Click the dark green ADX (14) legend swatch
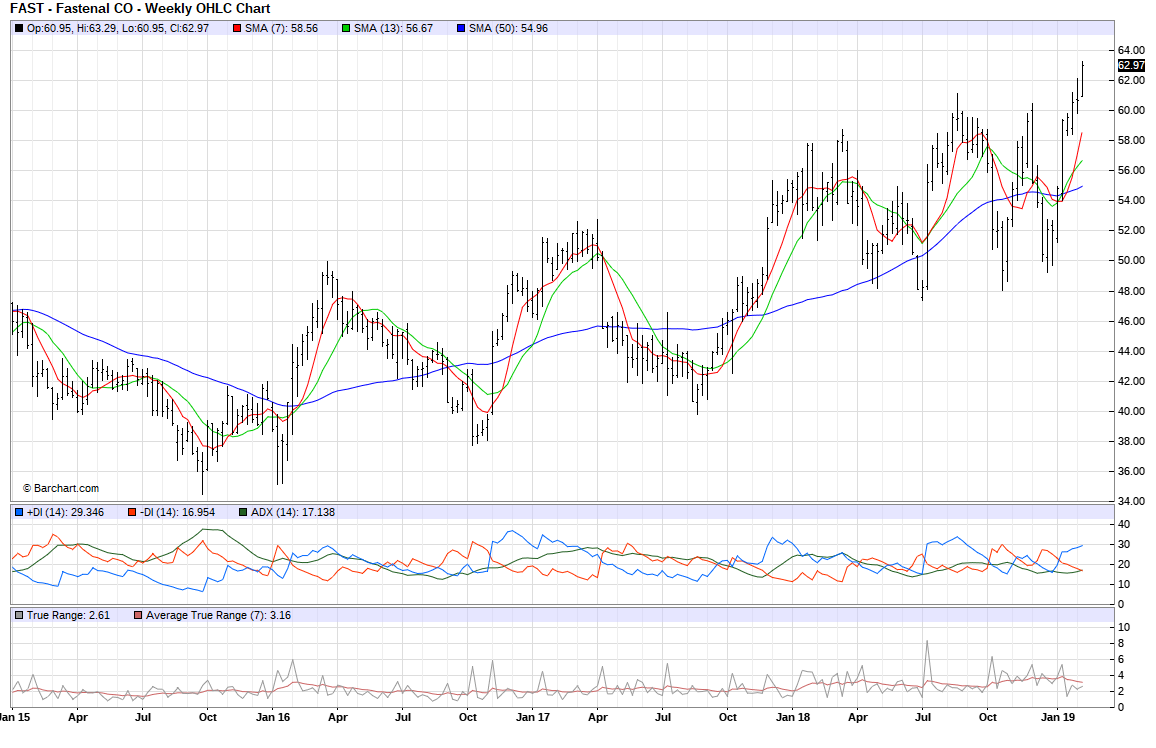This screenshot has height=748, width=1156. point(243,512)
